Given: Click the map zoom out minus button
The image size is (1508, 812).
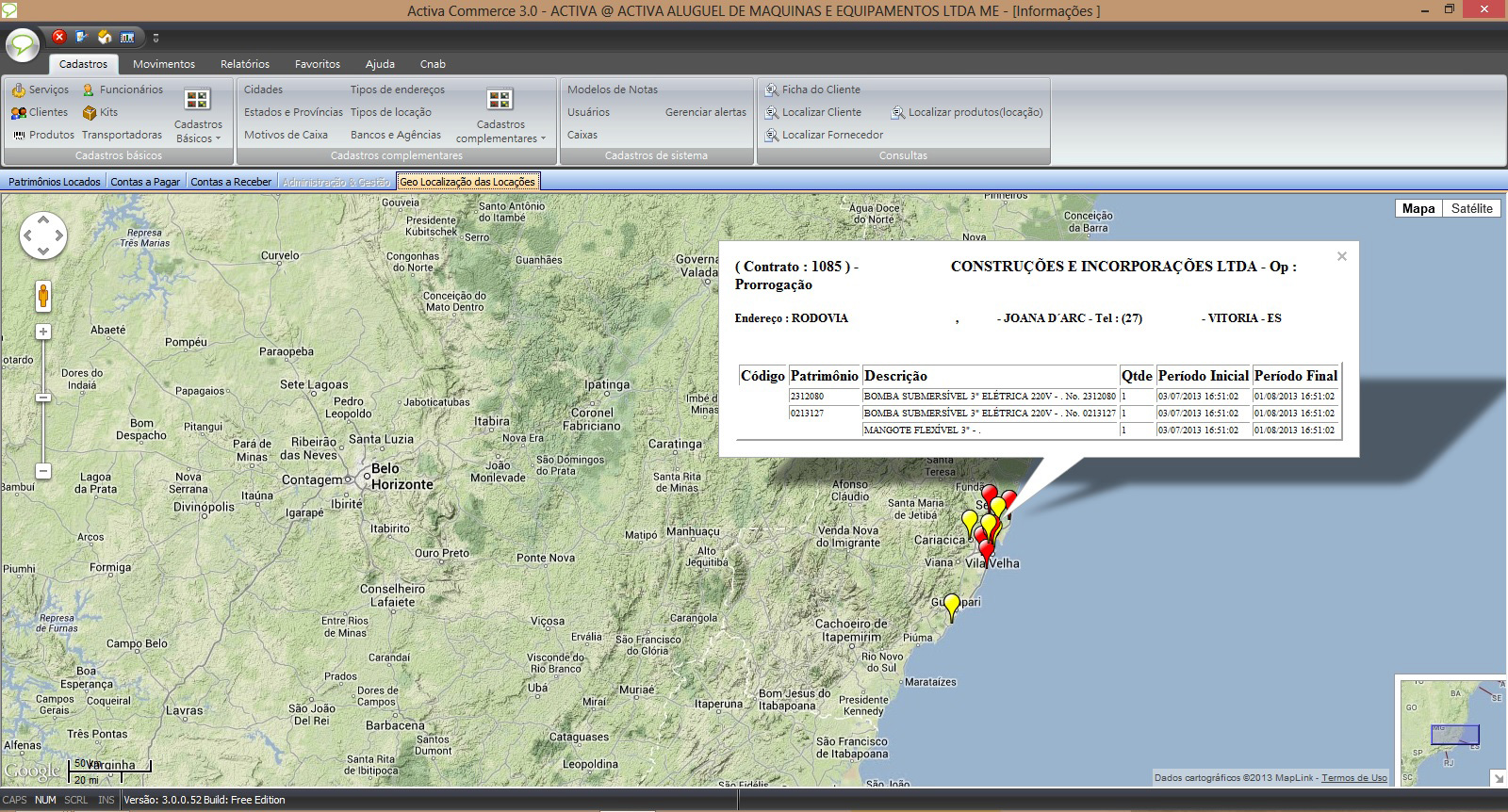Looking at the screenshot, I should click(x=43, y=470).
